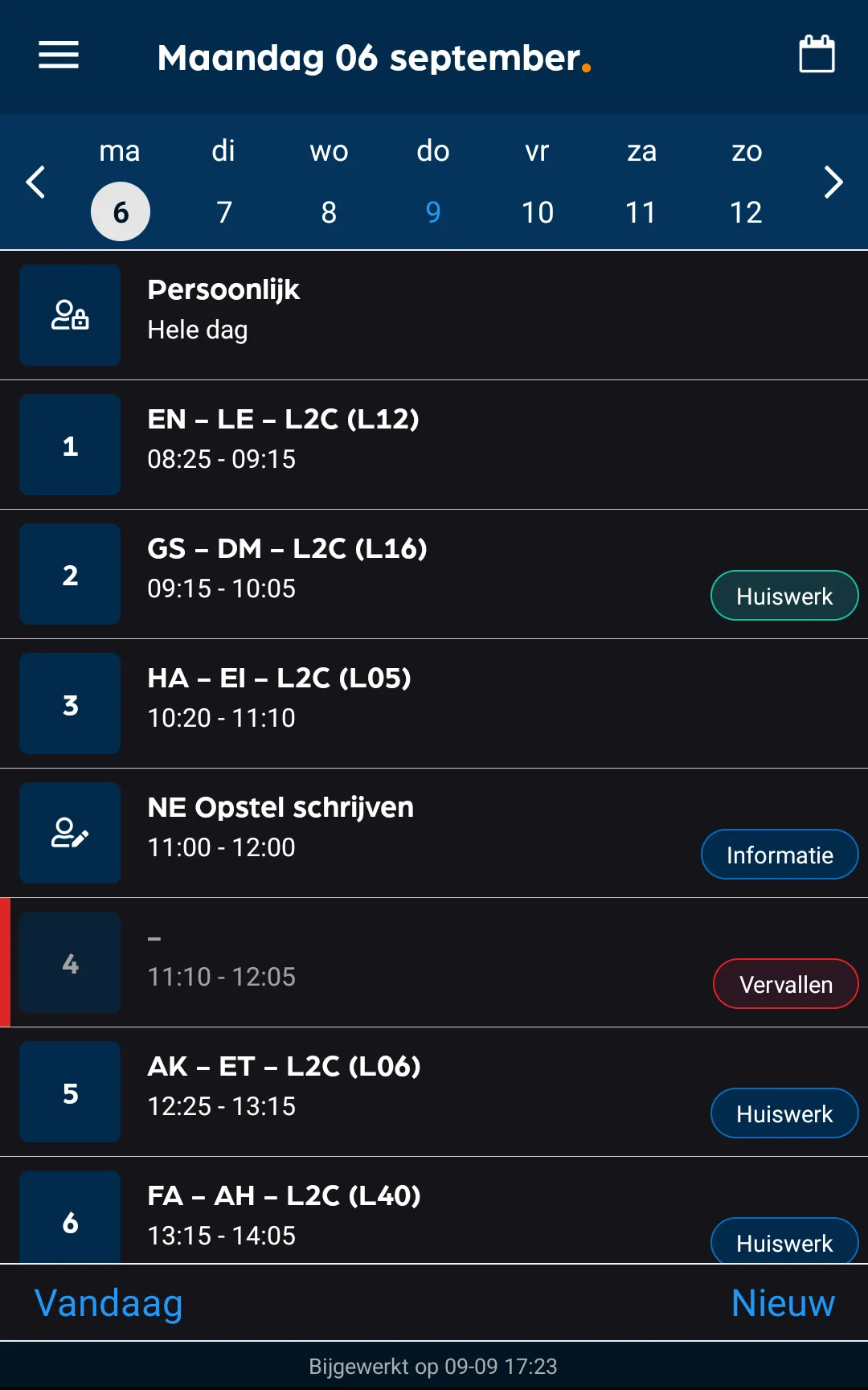Click the Vervallen badge
Screen dimensions: 868x1390
tap(785, 983)
